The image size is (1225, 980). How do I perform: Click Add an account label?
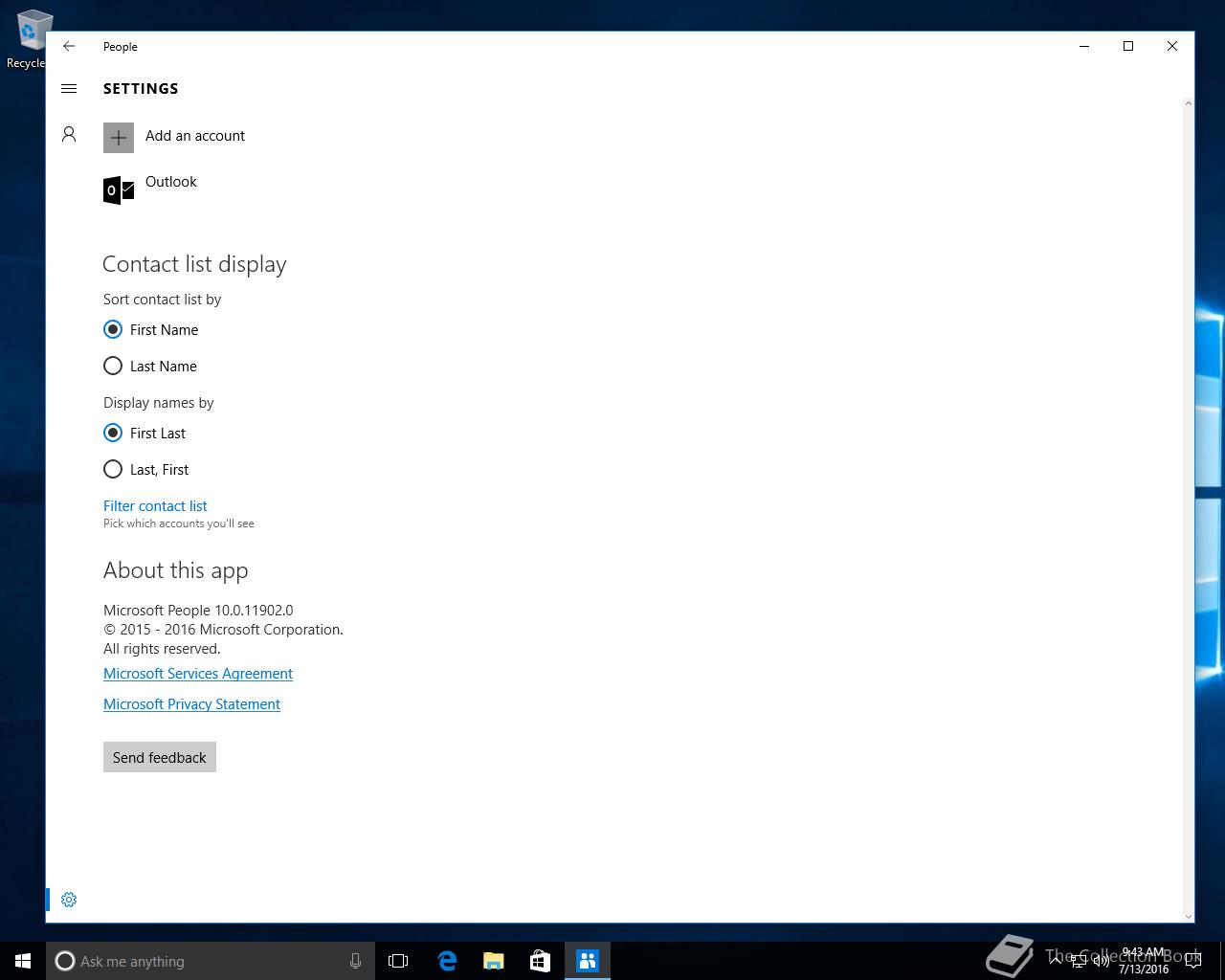[x=195, y=136]
